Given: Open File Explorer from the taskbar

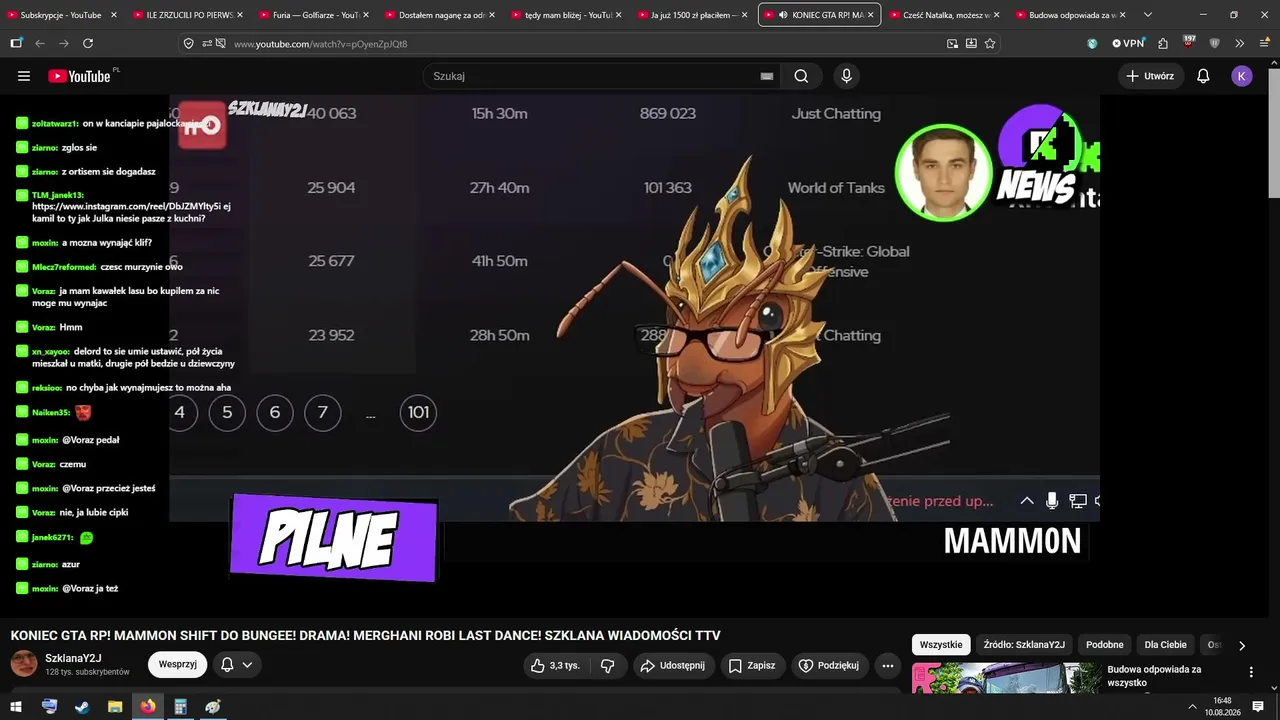Looking at the screenshot, I should [x=115, y=707].
